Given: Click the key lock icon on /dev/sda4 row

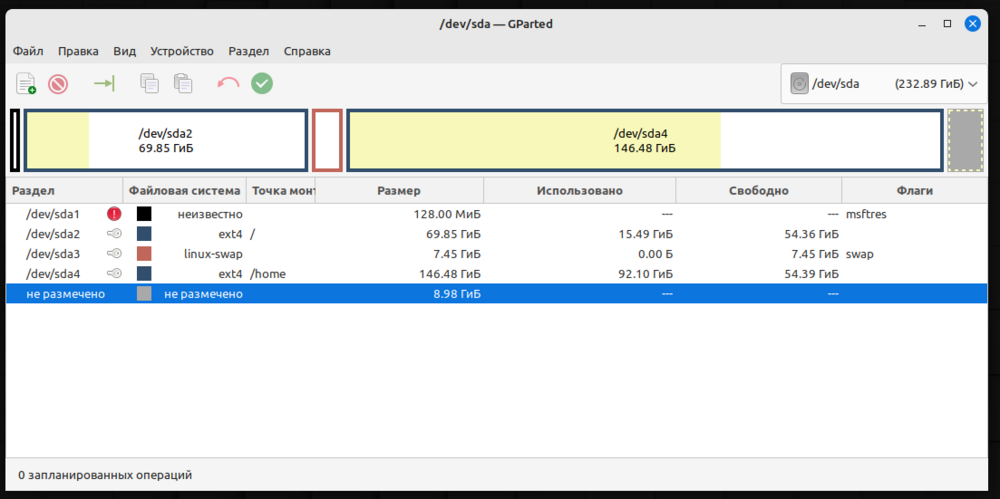Looking at the screenshot, I should (114, 274).
